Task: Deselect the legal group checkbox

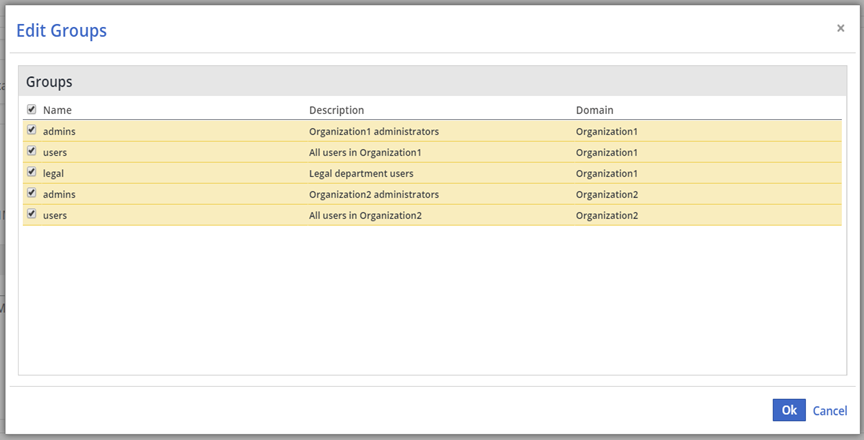Action: pyautogui.click(x=32, y=172)
